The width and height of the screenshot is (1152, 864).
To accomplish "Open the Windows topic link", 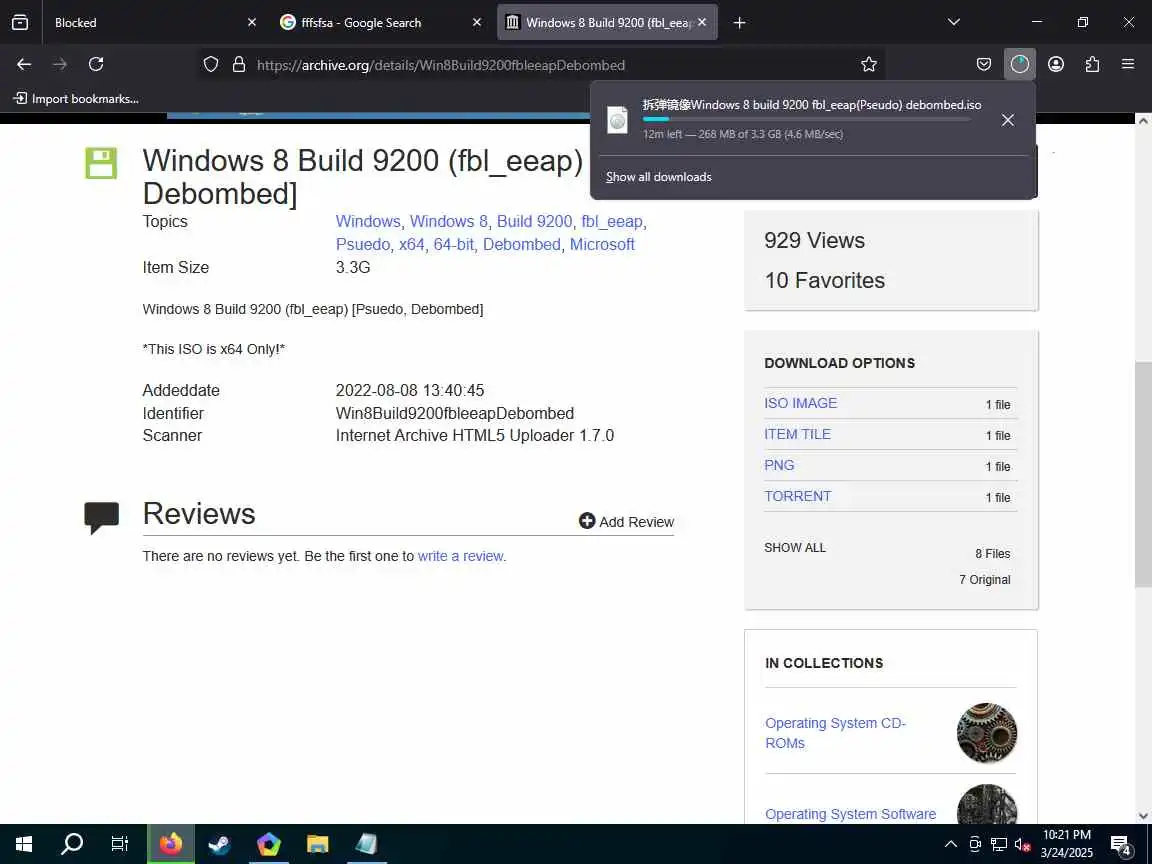I will coord(368,221).
